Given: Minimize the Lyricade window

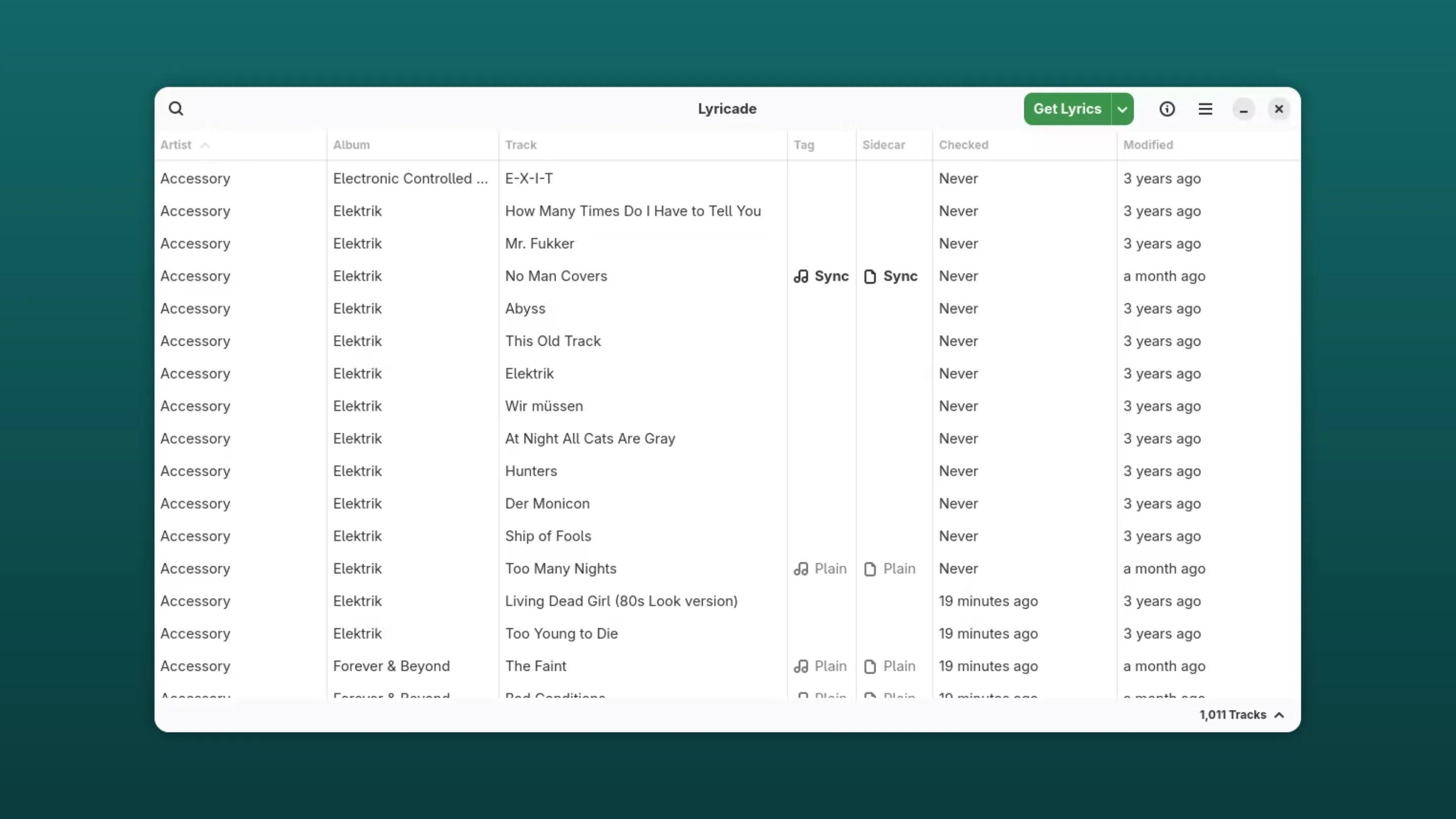Looking at the screenshot, I should pos(1244,109).
